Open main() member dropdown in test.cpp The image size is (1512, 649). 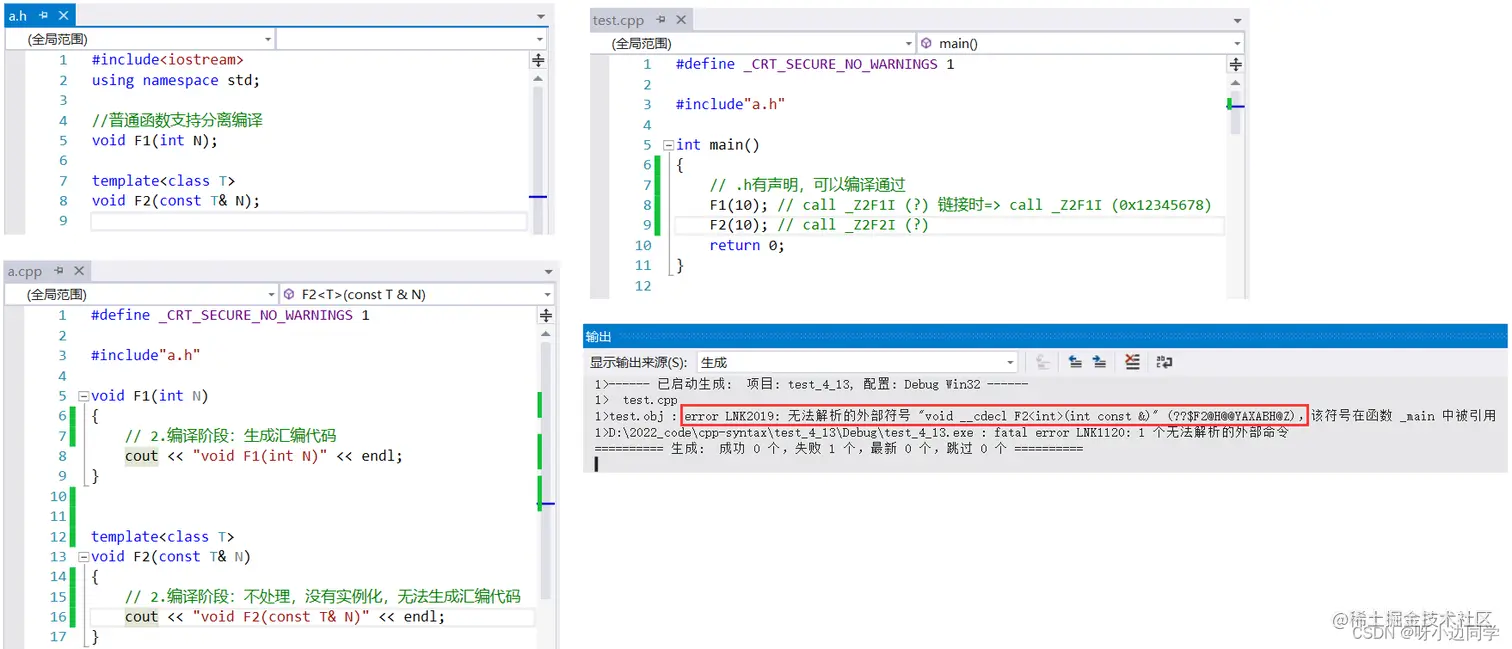pos(1080,43)
